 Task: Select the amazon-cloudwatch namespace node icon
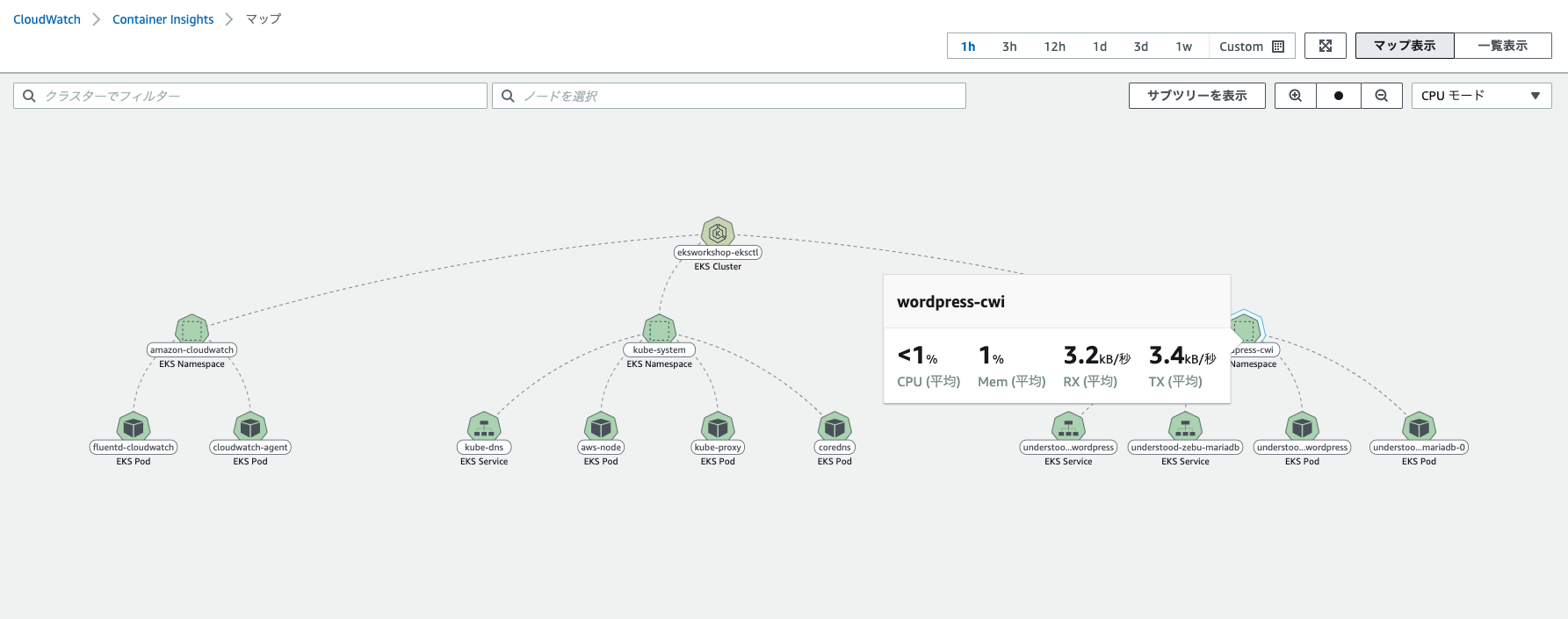191,329
